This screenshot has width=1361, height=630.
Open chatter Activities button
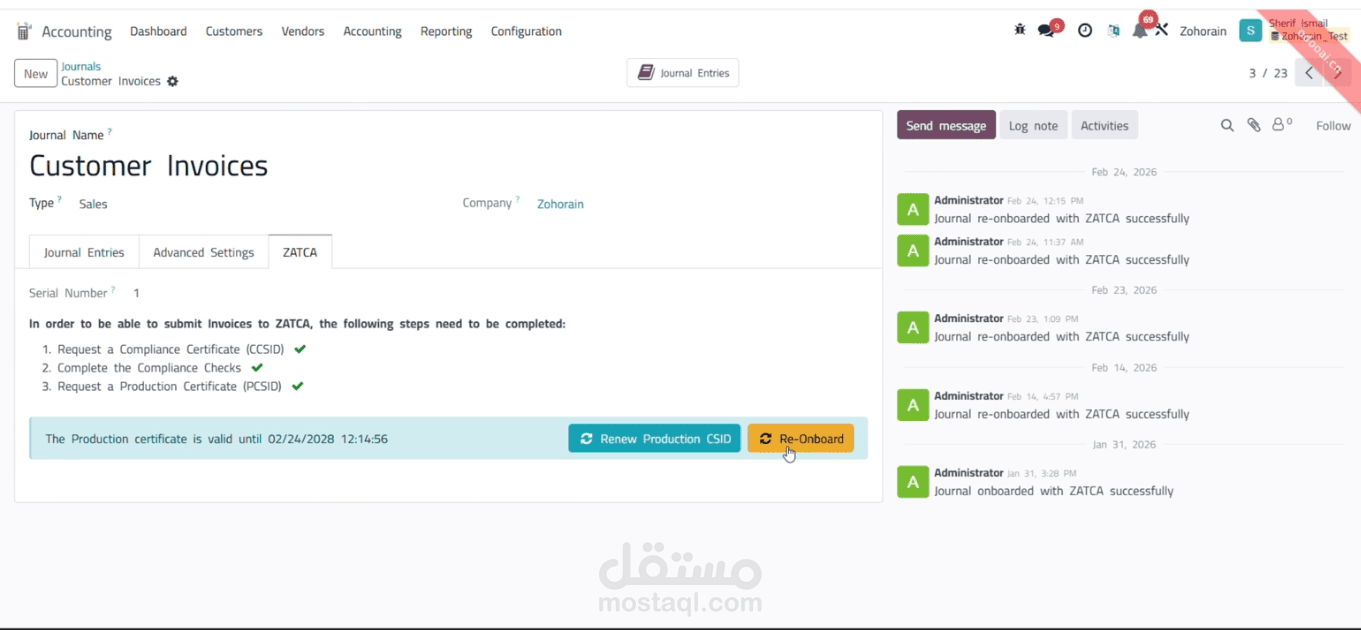(x=1104, y=125)
